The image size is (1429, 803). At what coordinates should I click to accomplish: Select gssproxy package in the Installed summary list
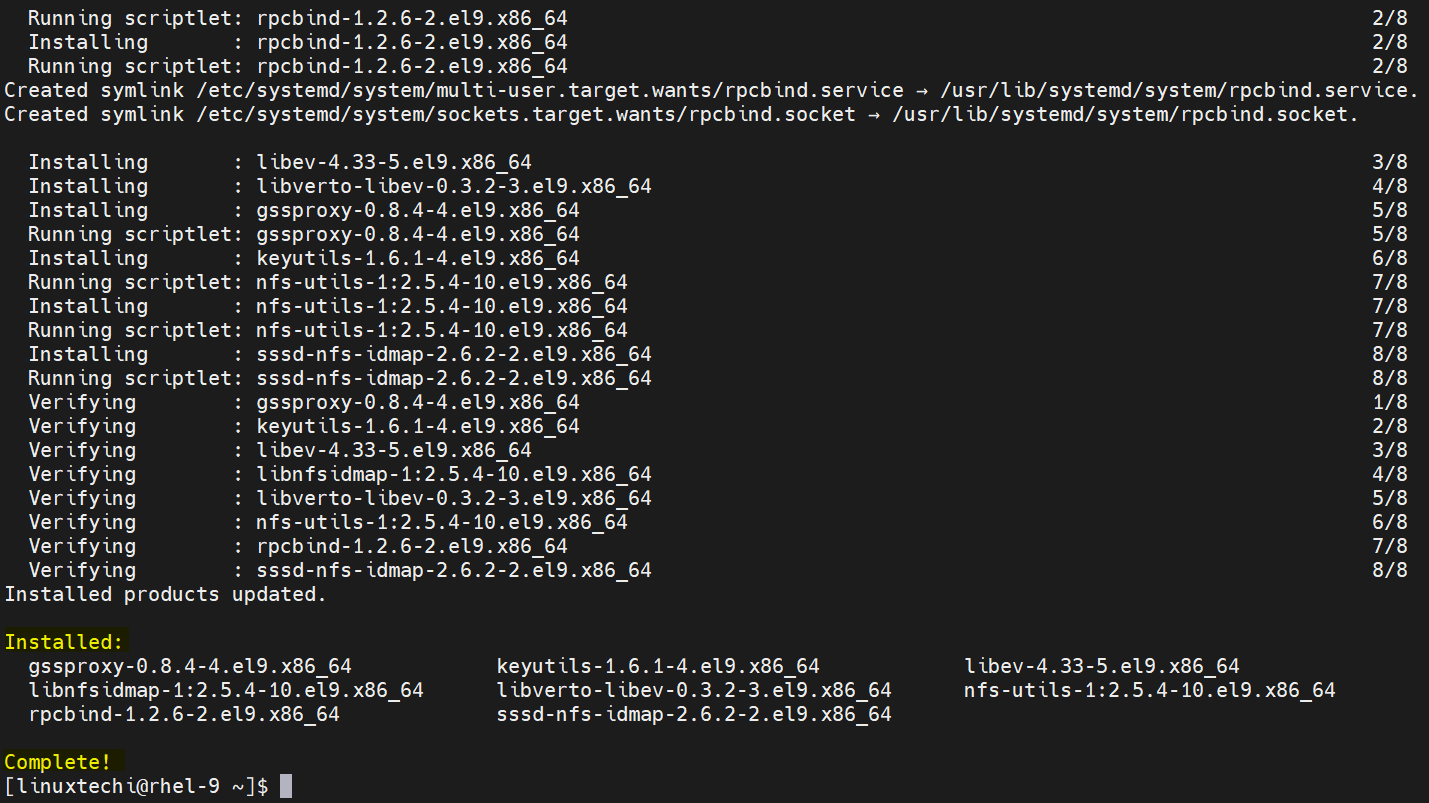point(190,666)
